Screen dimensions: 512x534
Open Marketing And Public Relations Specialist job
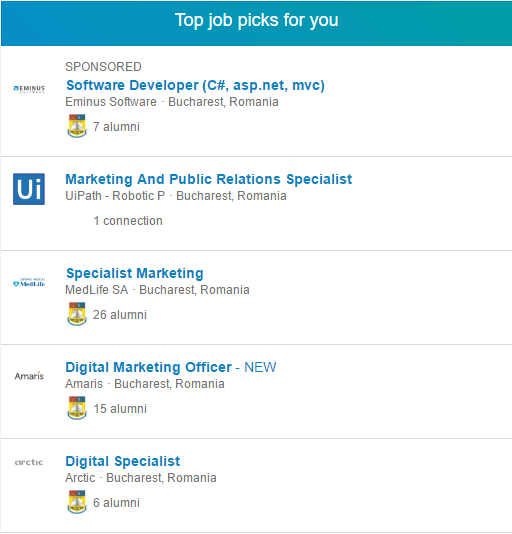(208, 179)
